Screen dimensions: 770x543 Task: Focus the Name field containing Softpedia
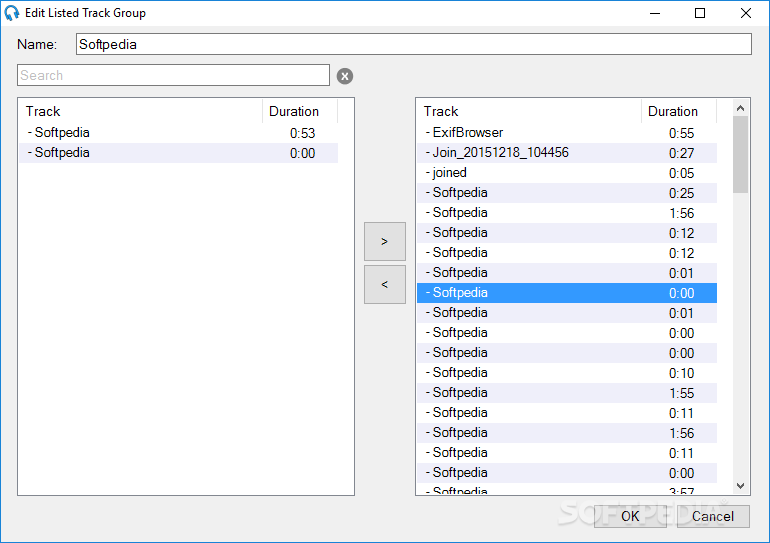point(413,44)
